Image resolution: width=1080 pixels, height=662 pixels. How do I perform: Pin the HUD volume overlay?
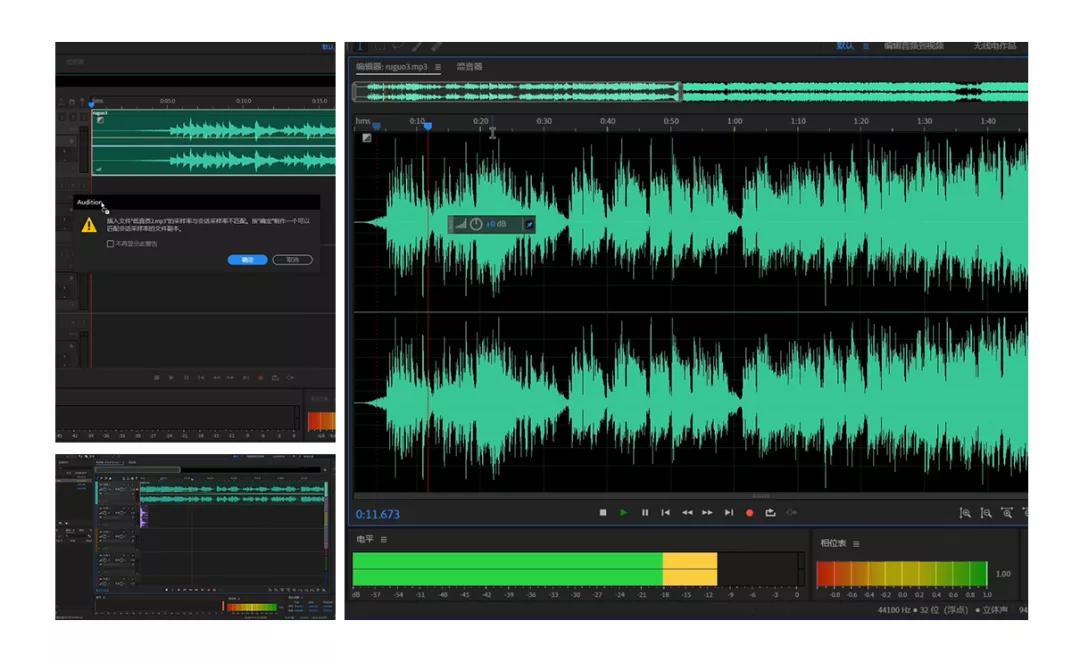[529, 224]
